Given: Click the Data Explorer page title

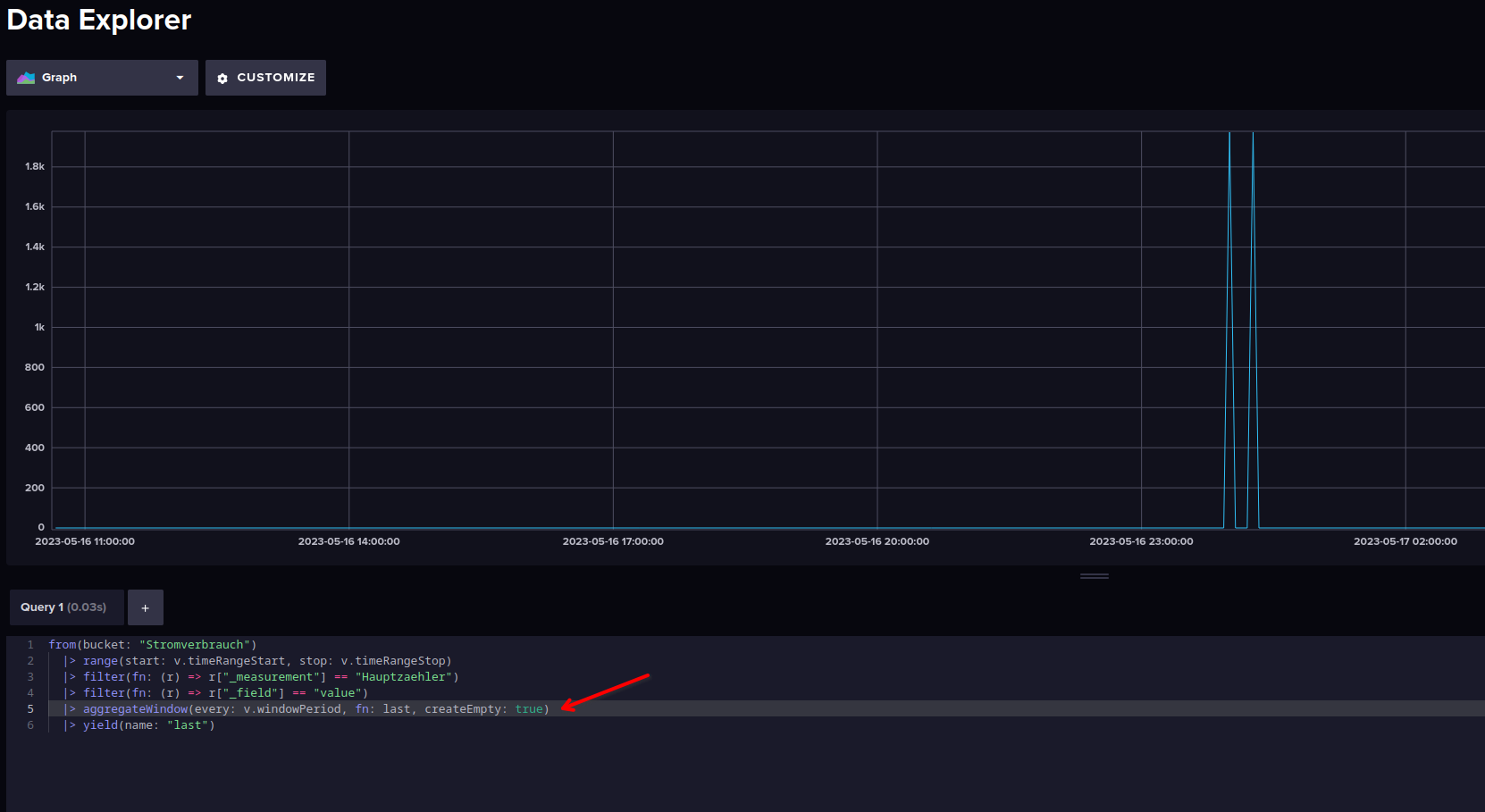Looking at the screenshot, I should [x=99, y=20].
